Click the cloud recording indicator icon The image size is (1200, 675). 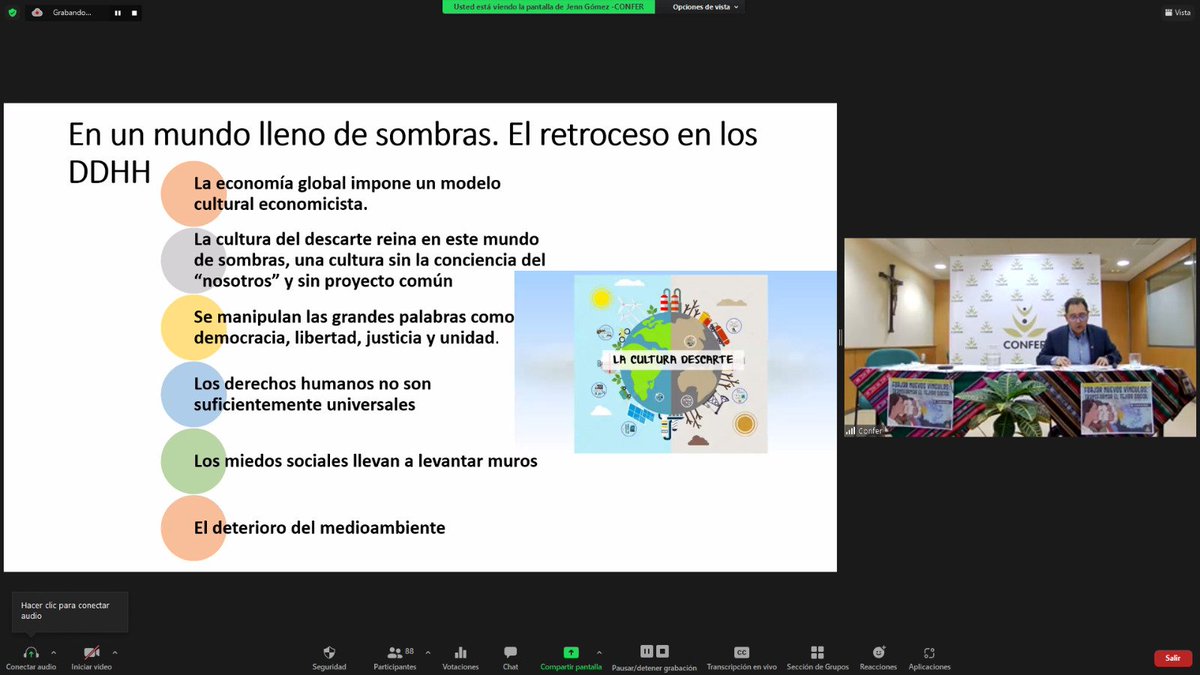pyautogui.click(x=37, y=12)
